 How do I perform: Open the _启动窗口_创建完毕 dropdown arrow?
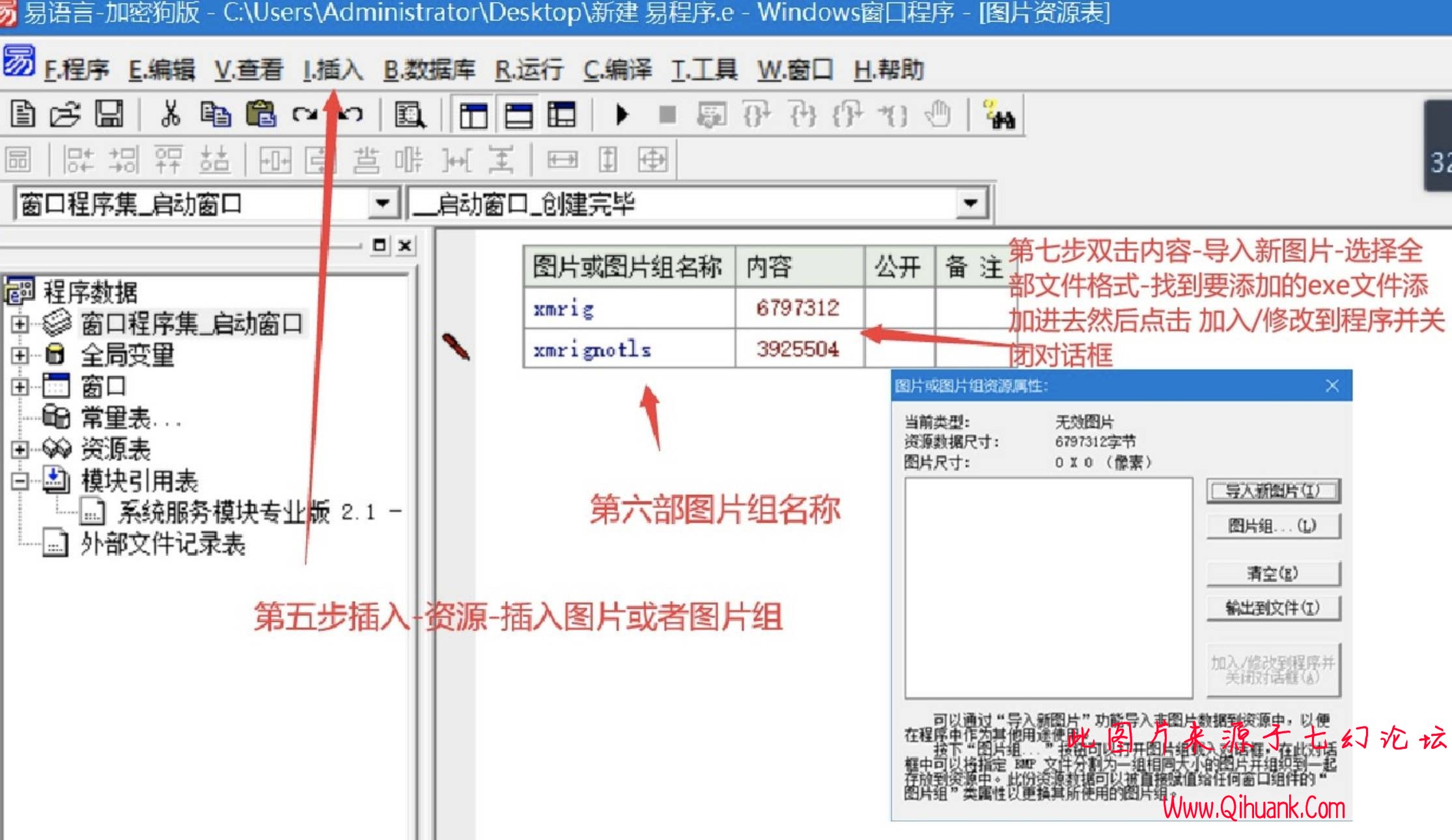click(970, 204)
